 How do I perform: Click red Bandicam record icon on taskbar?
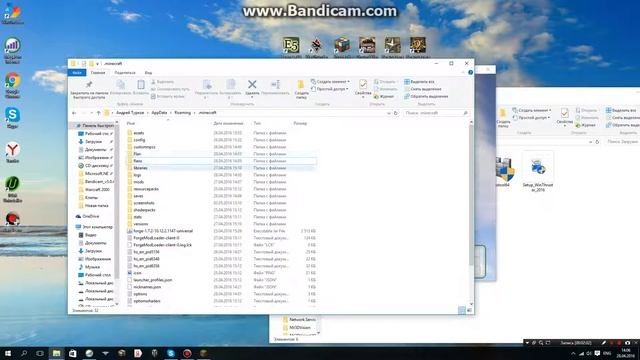(187, 353)
